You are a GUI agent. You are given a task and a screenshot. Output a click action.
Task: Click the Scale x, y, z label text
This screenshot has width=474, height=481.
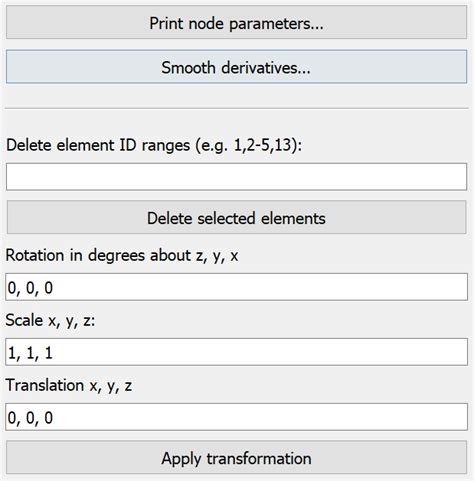click(50, 320)
